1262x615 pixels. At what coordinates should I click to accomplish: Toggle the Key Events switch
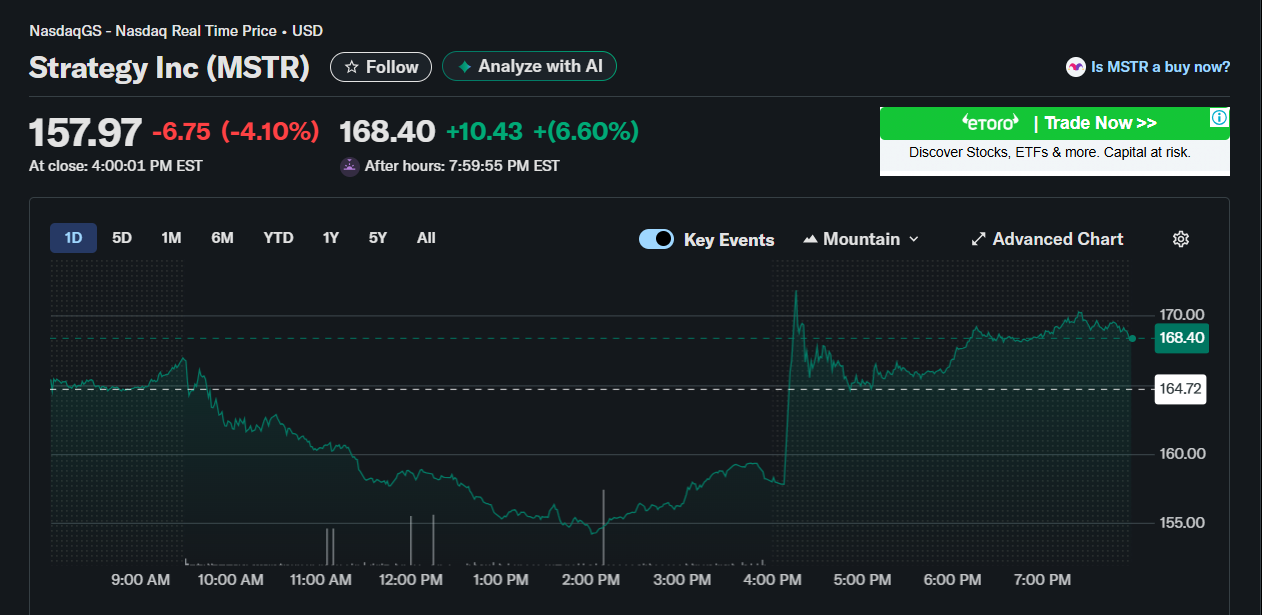click(656, 239)
